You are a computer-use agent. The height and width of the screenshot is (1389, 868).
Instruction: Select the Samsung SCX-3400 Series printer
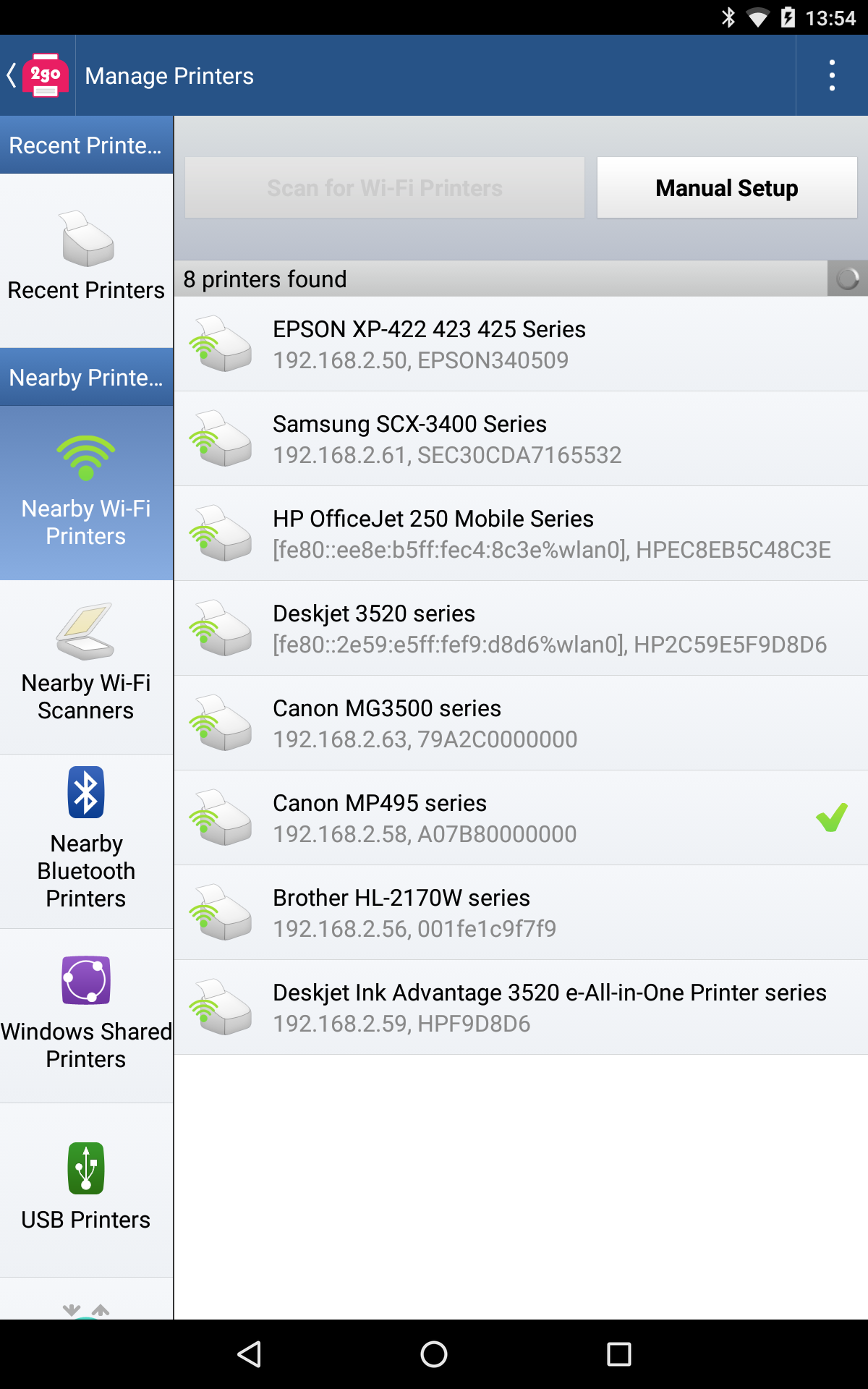521,438
